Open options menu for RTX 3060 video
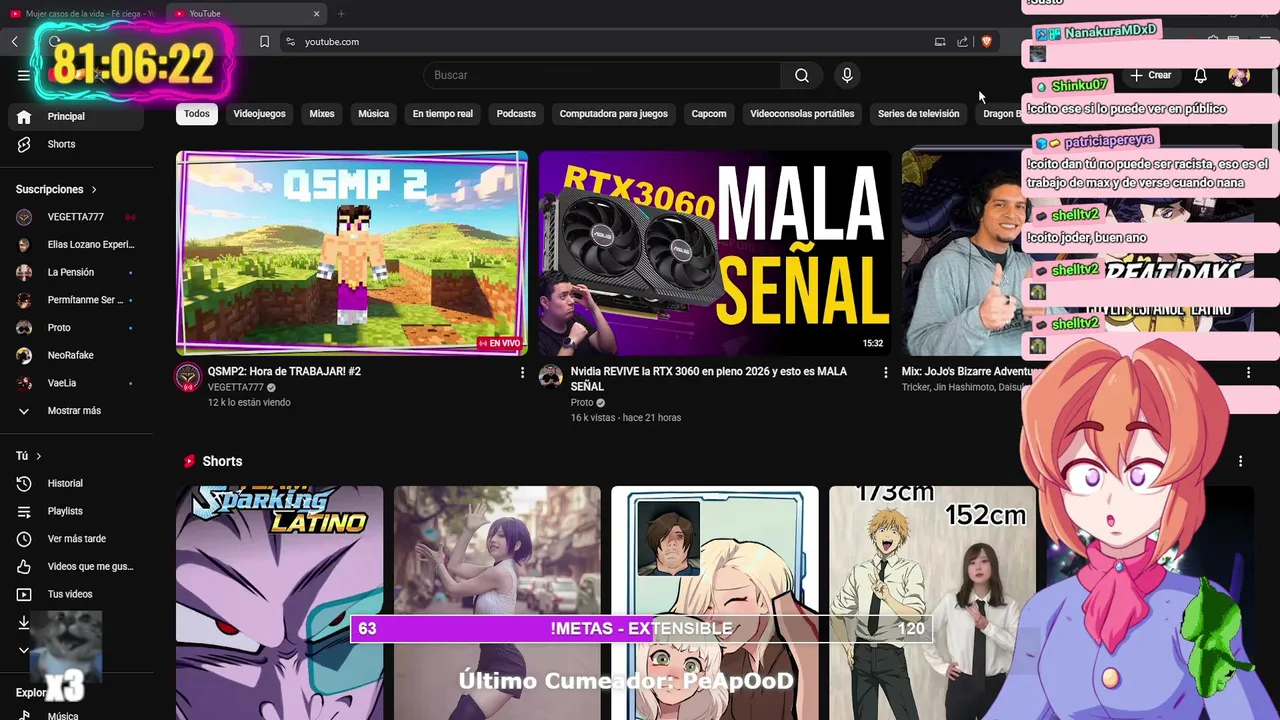 pos(885,372)
